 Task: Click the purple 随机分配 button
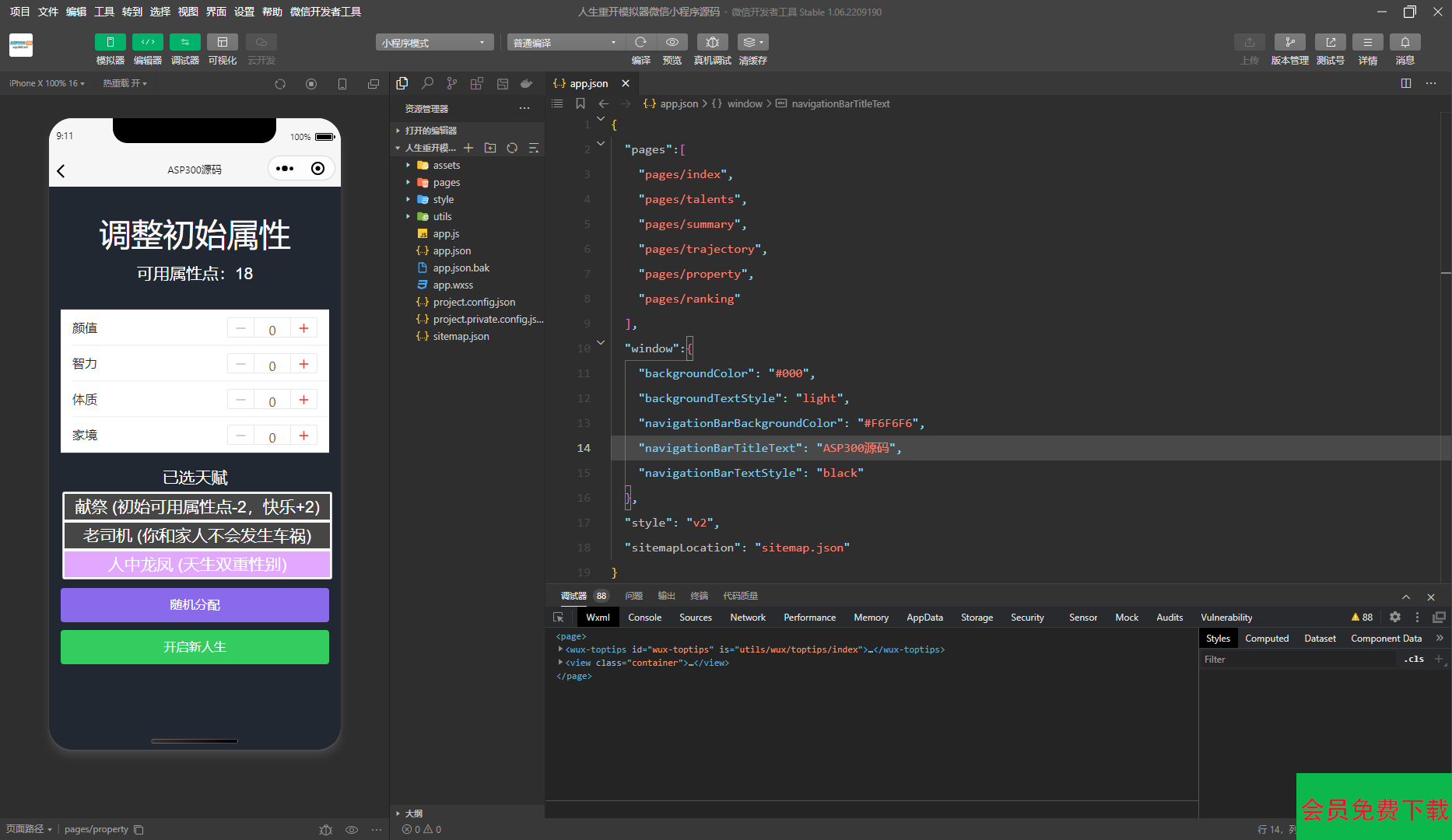click(195, 605)
